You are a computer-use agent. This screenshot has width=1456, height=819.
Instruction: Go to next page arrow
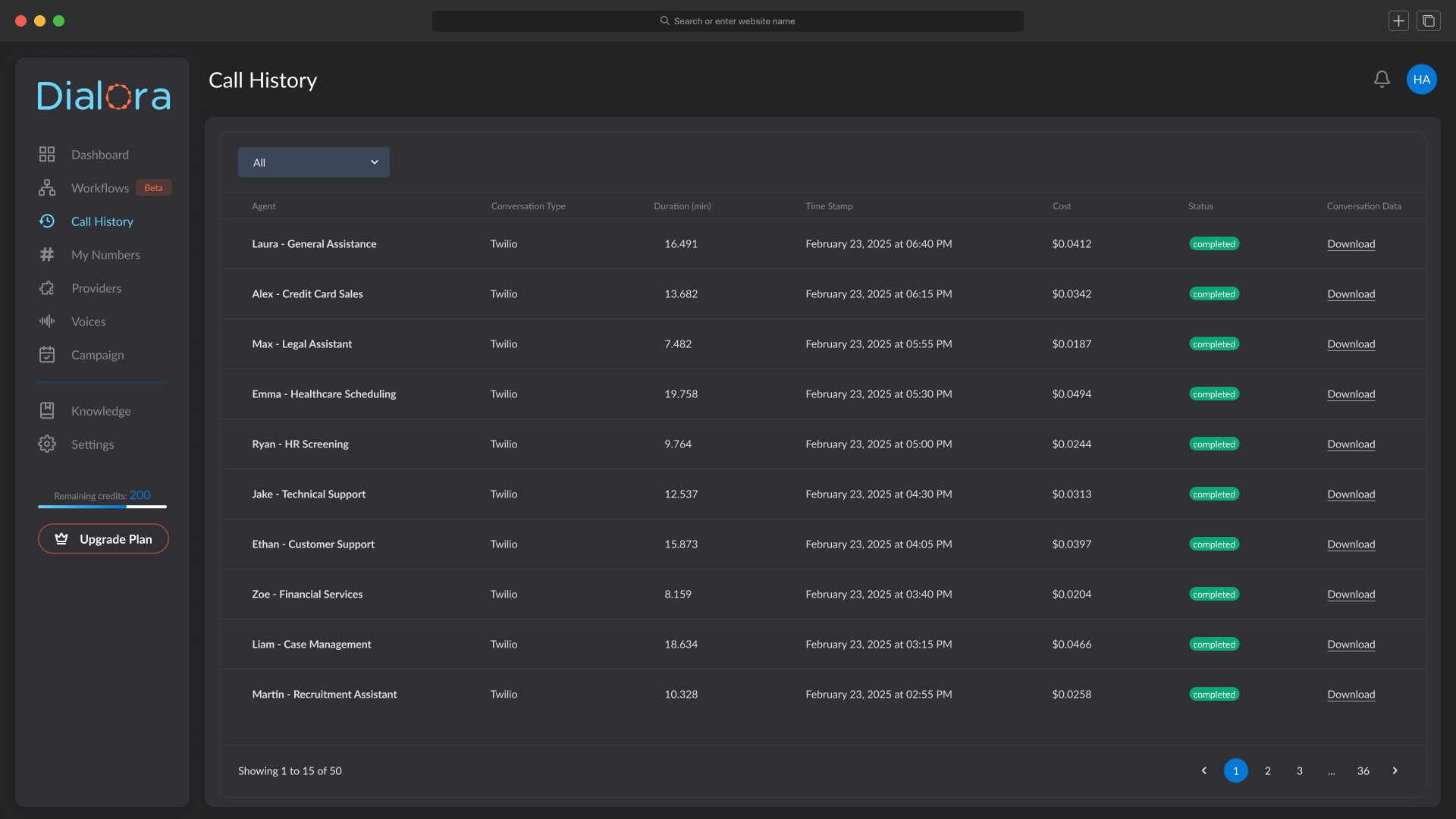point(1395,770)
